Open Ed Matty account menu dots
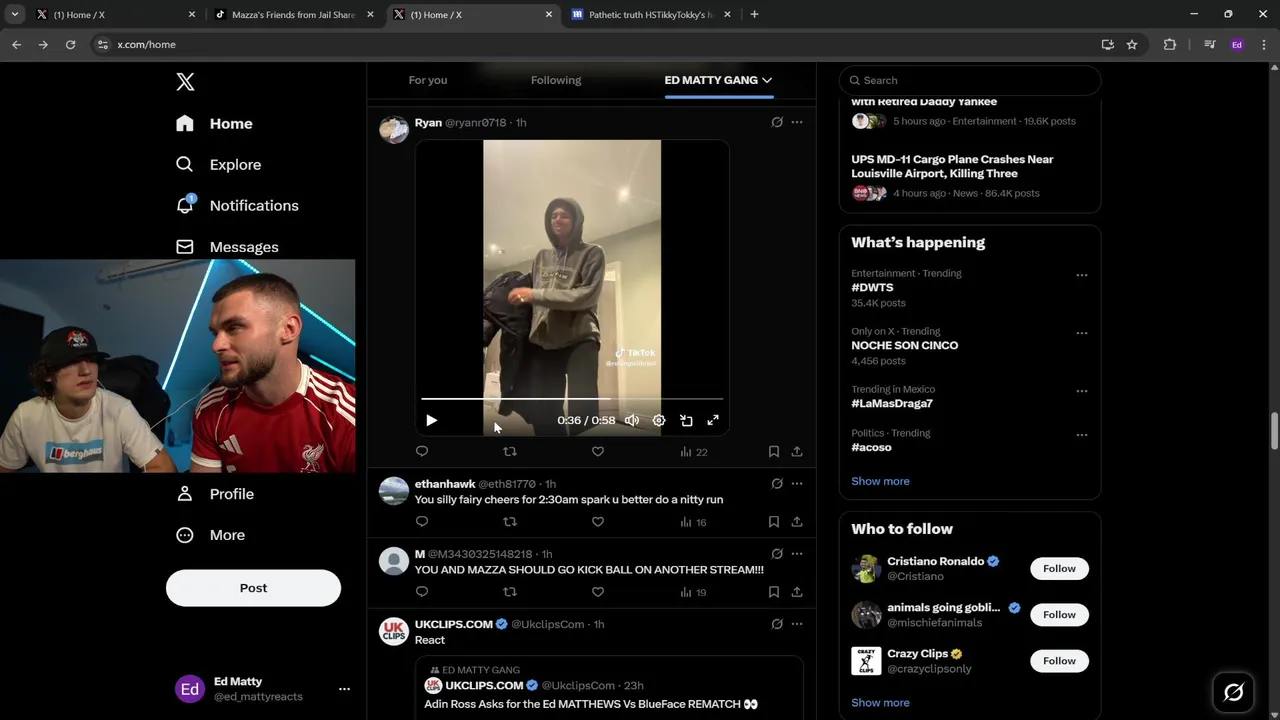Image resolution: width=1280 pixels, height=720 pixels. 344,689
